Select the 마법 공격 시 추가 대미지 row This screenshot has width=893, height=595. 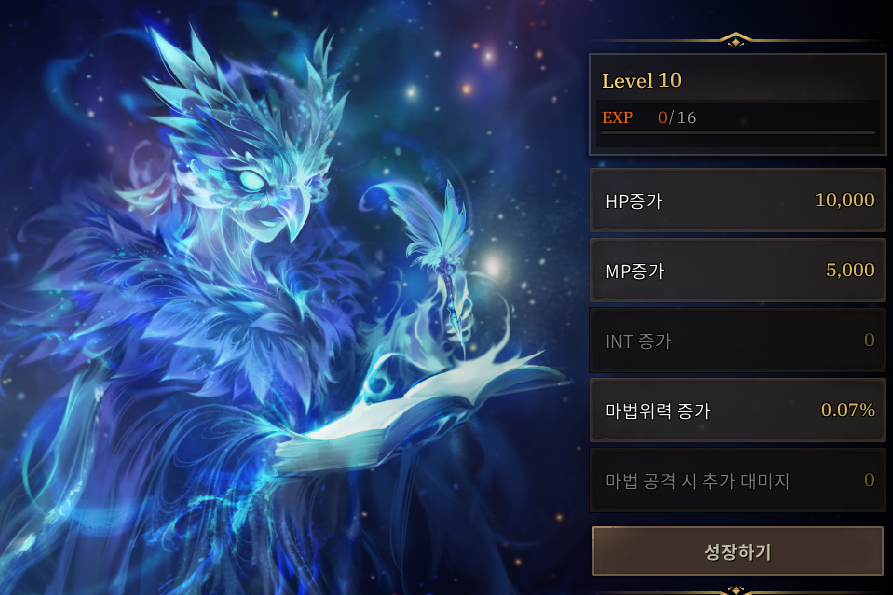(x=738, y=480)
